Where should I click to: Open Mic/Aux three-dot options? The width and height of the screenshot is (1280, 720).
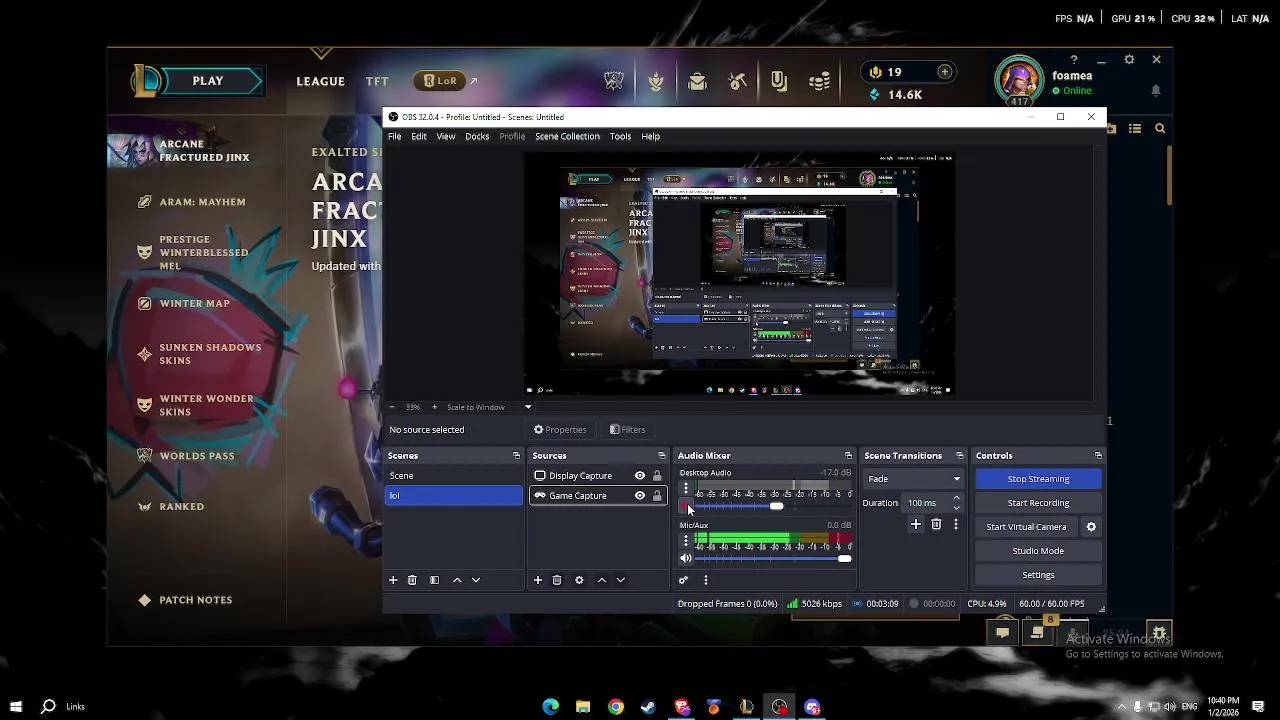(686, 541)
